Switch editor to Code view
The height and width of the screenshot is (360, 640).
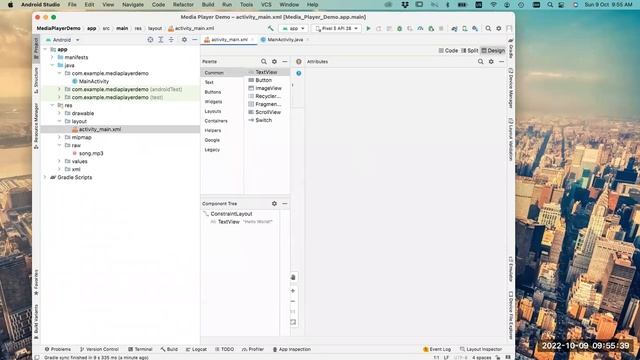coord(448,51)
